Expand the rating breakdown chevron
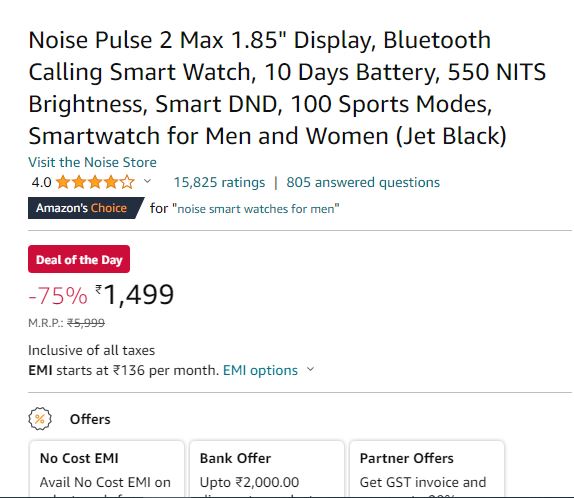Image resolution: width=574 pixels, height=498 pixels. [147, 181]
